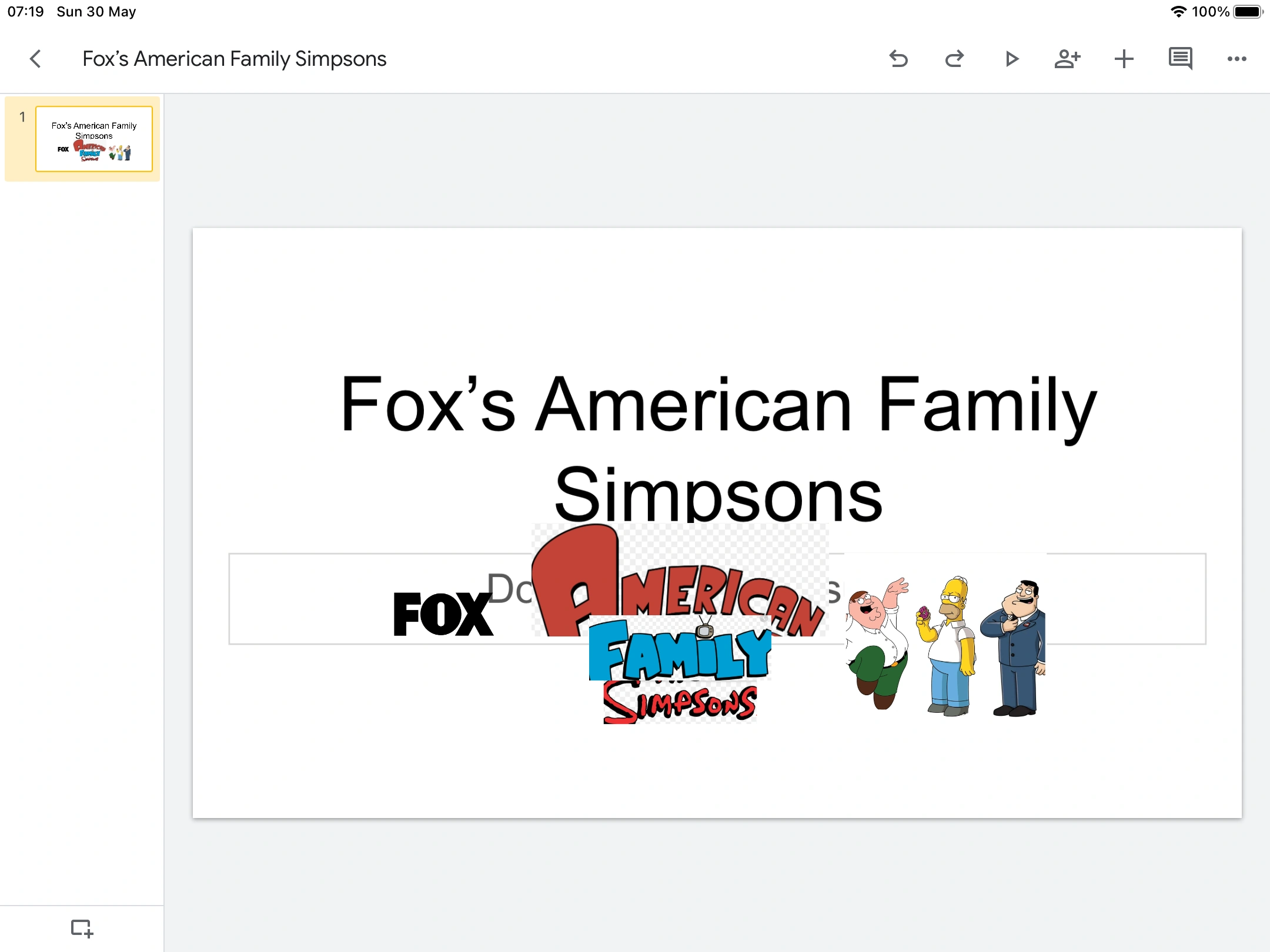This screenshot has width=1270, height=952.
Task: Undo the last action
Action: 898,59
